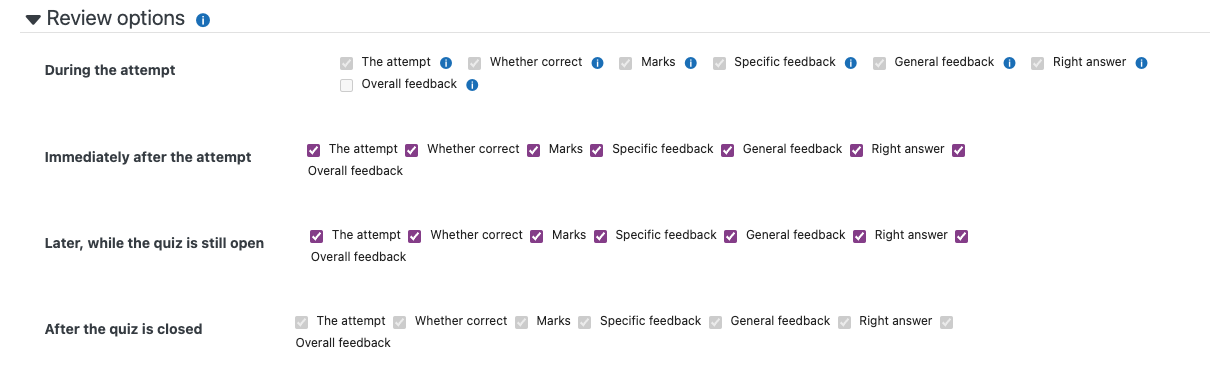Open General feedback help icon
1210x376 pixels.
click(x=1009, y=63)
